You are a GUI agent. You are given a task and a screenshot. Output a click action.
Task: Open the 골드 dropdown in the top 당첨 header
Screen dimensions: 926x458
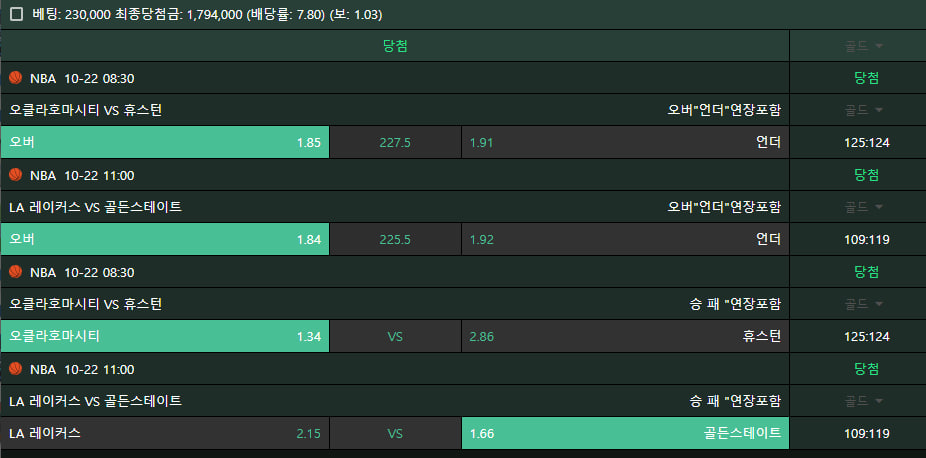(864, 46)
